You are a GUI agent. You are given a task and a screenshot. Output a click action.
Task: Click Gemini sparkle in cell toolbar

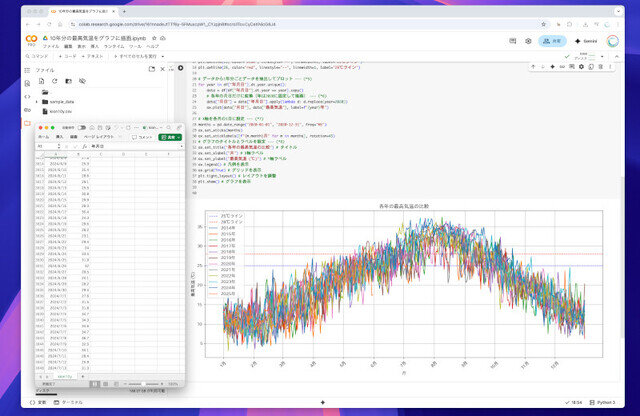[552, 67]
